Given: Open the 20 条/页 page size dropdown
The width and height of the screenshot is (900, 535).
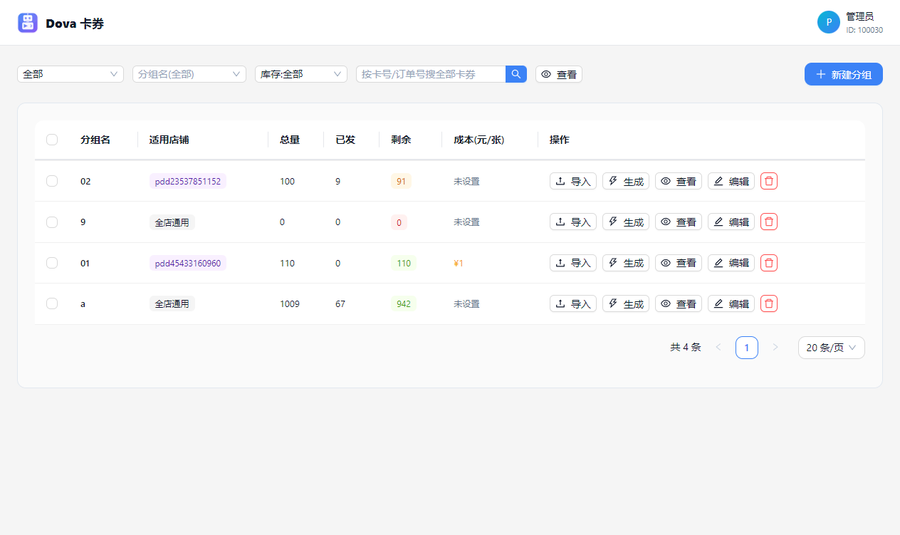Looking at the screenshot, I should 831,347.
